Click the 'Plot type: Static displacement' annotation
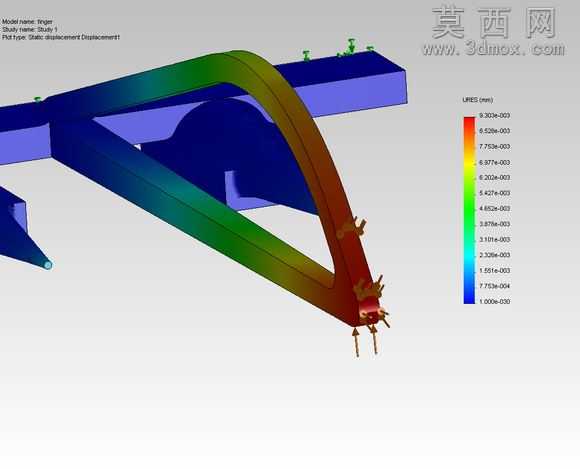 pyautogui.click(x=61, y=37)
